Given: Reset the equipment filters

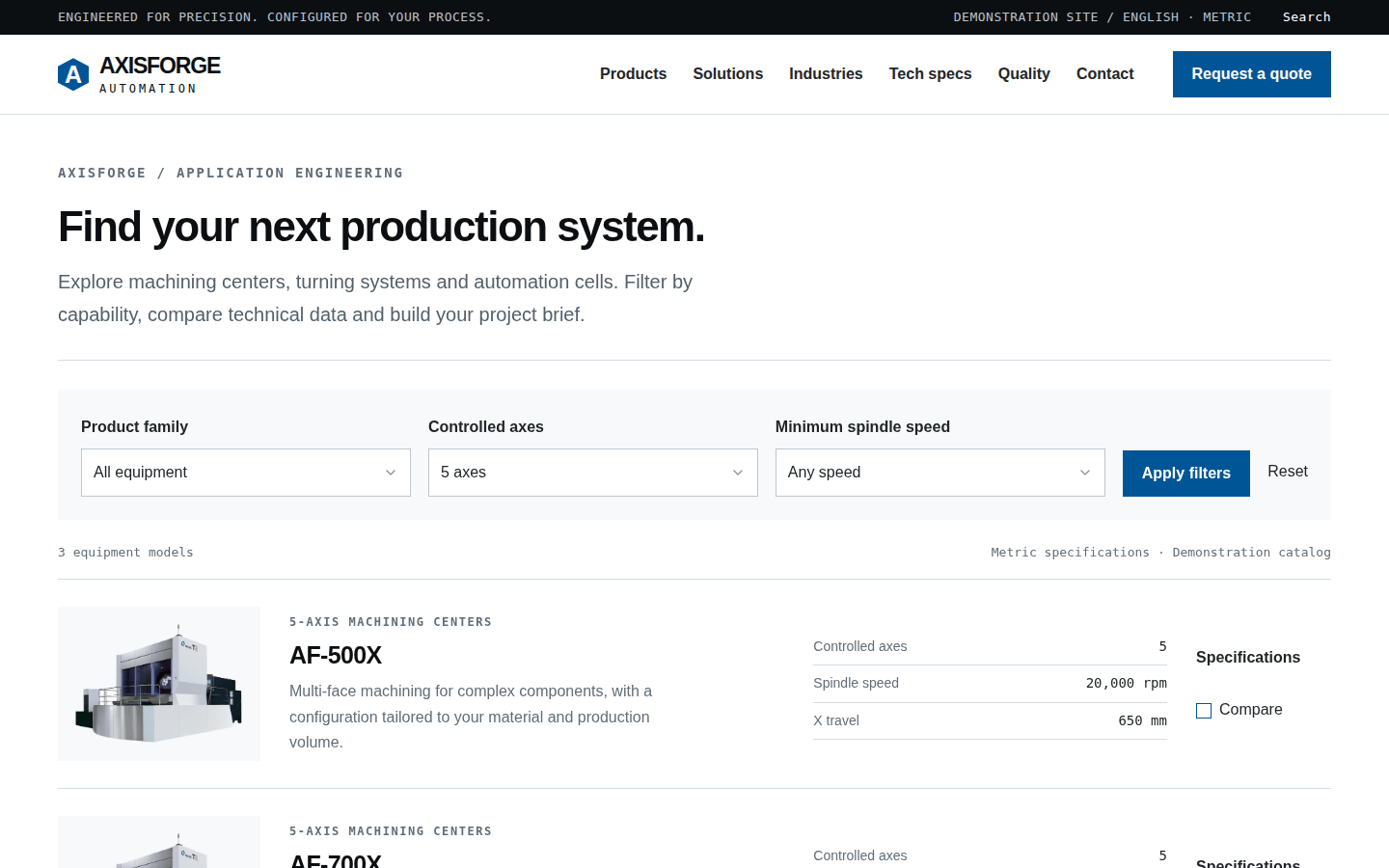Looking at the screenshot, I should click(x=1288, y=472).
